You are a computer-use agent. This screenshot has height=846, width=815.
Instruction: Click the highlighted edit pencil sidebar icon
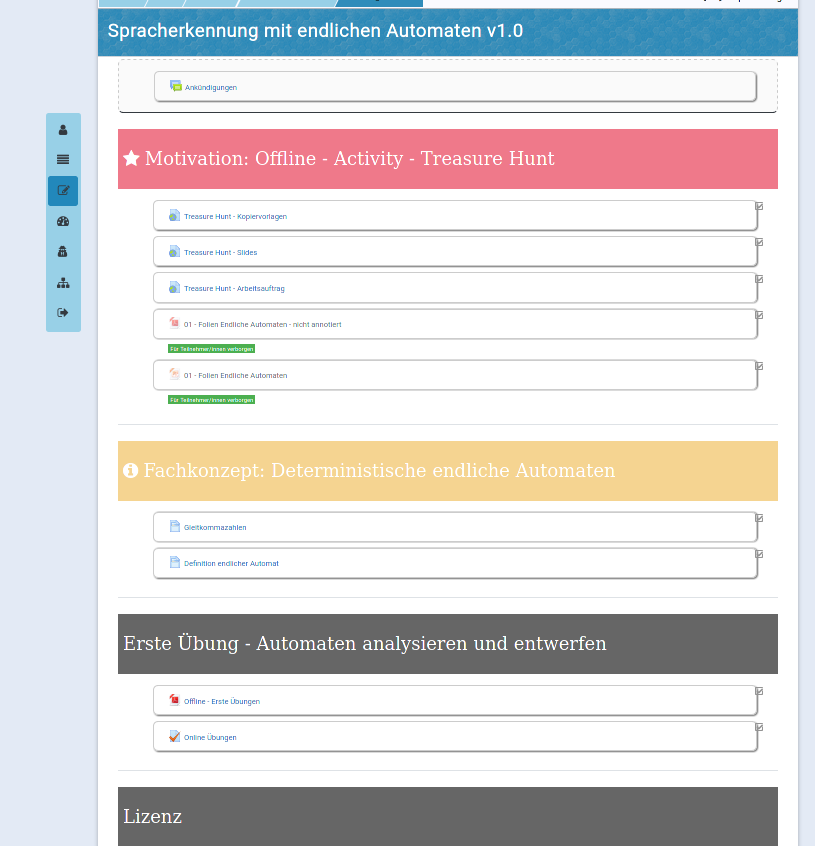(x=63, y=191)
